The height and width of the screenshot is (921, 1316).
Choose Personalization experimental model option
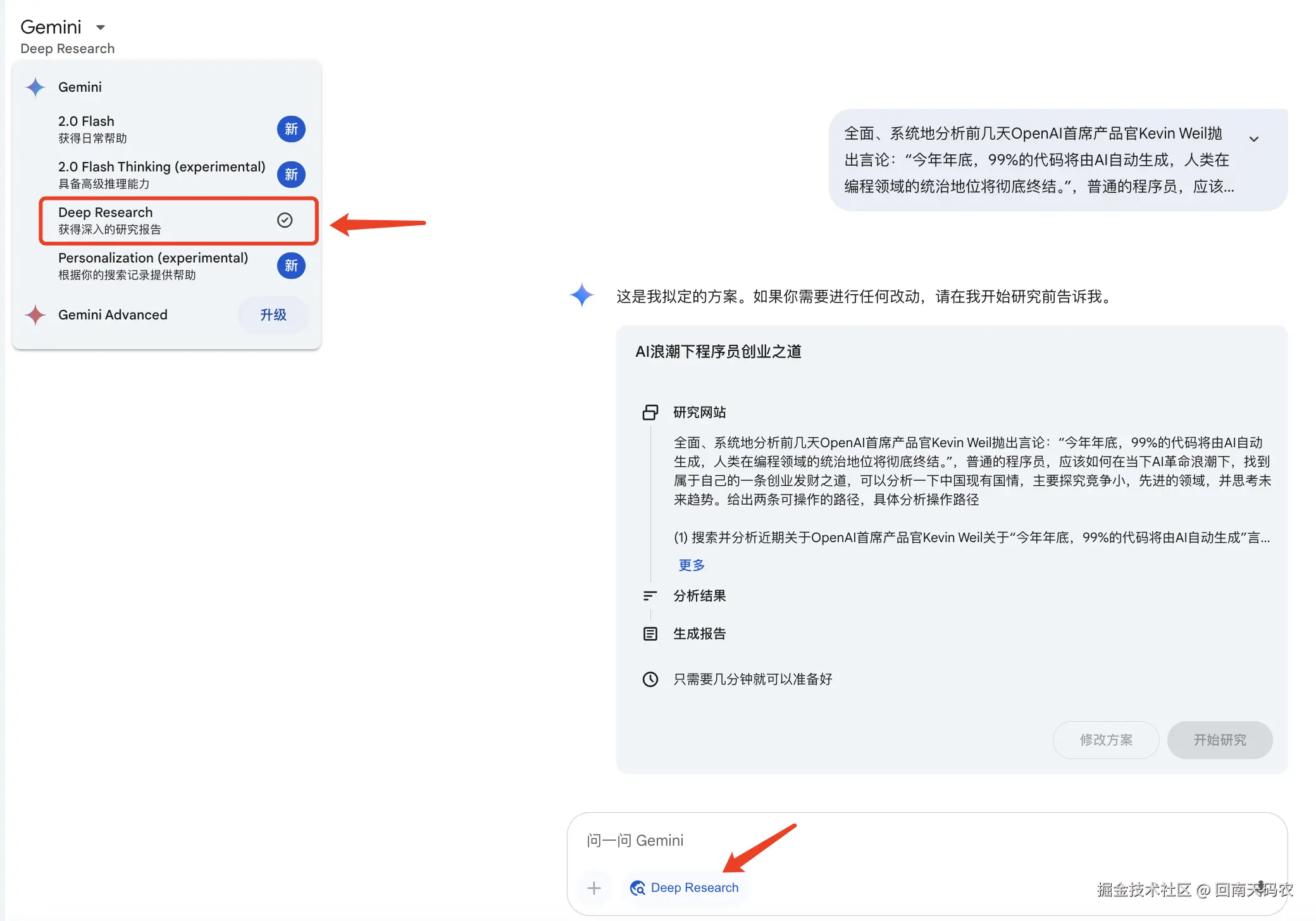(153, 266)
